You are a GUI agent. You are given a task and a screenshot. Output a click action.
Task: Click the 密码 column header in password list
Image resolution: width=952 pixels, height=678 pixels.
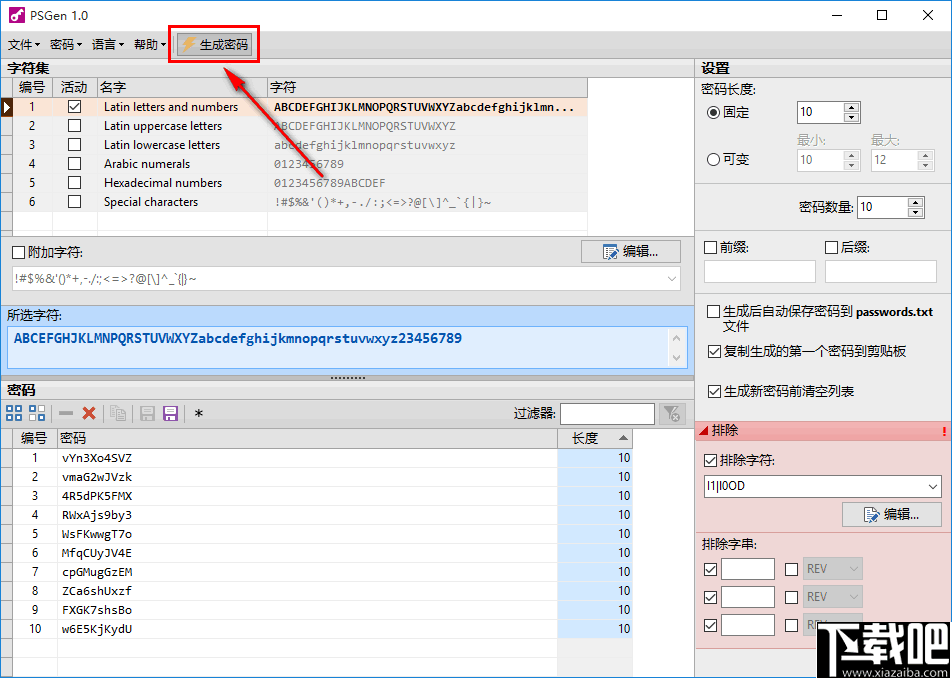(307, 438)
